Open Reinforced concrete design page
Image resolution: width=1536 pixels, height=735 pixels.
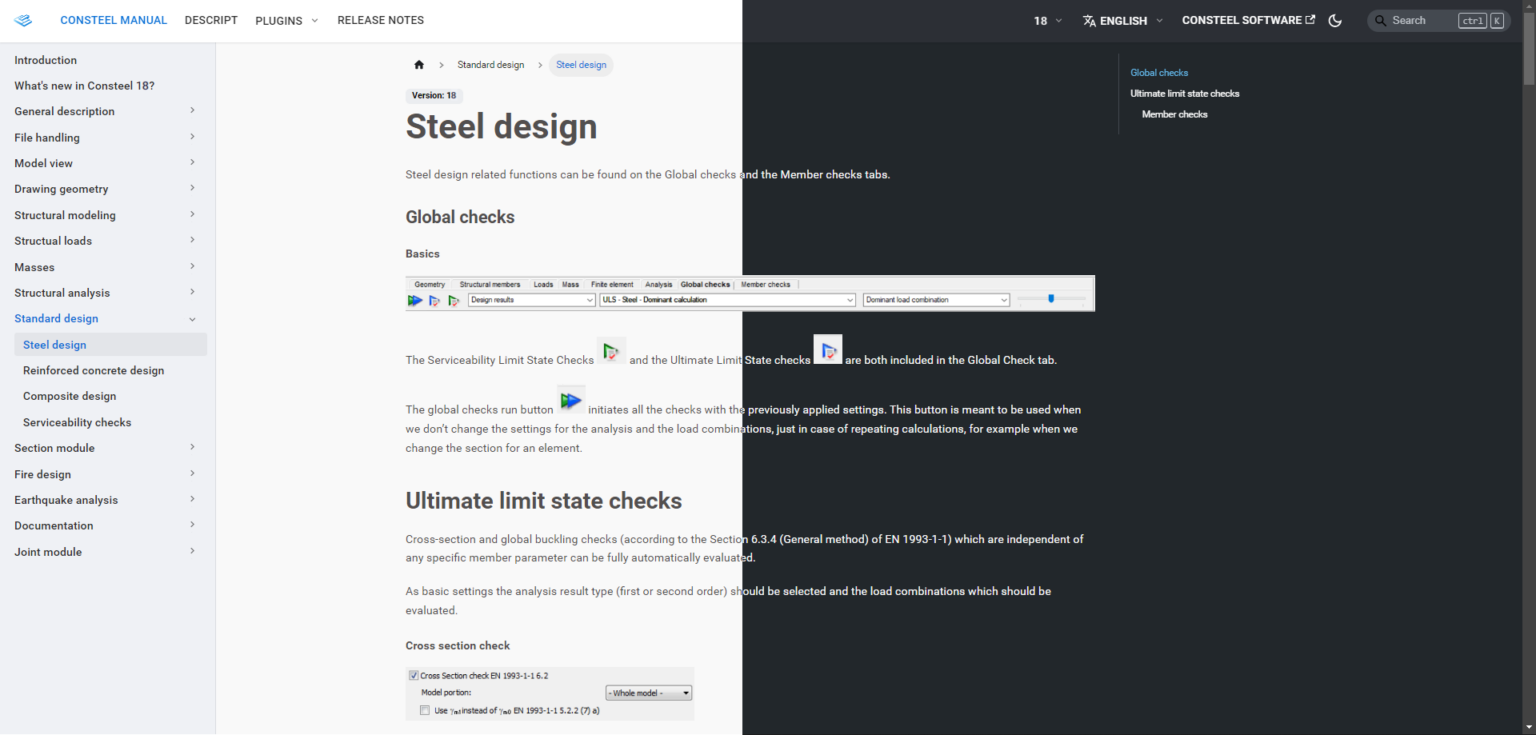(x=93, y=370)
